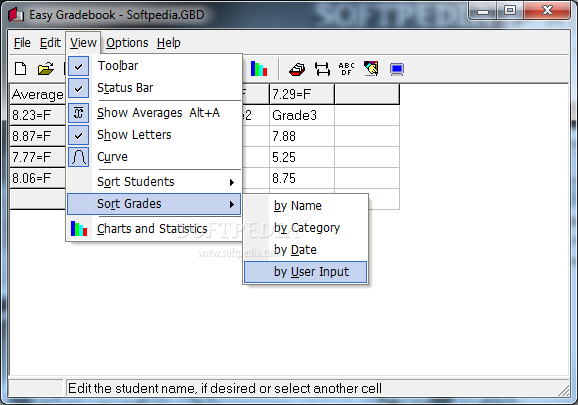Select the Average column header cell

pos(38,94)
